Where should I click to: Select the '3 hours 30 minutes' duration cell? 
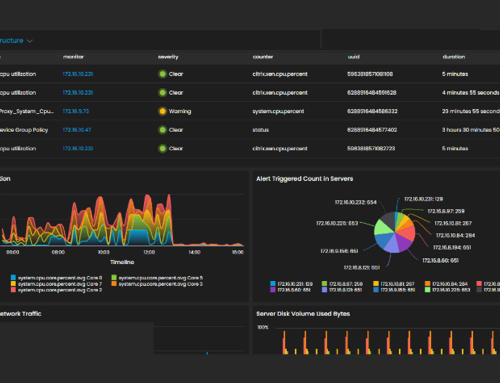pyautogui.click(x=471, y=130)
